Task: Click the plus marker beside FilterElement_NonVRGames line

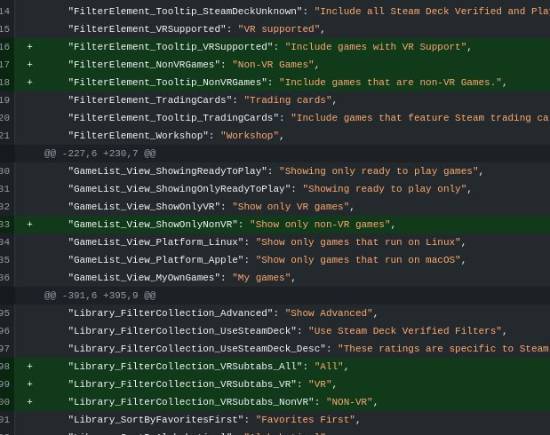Action: pyautogui.click(x=30, y=65)
